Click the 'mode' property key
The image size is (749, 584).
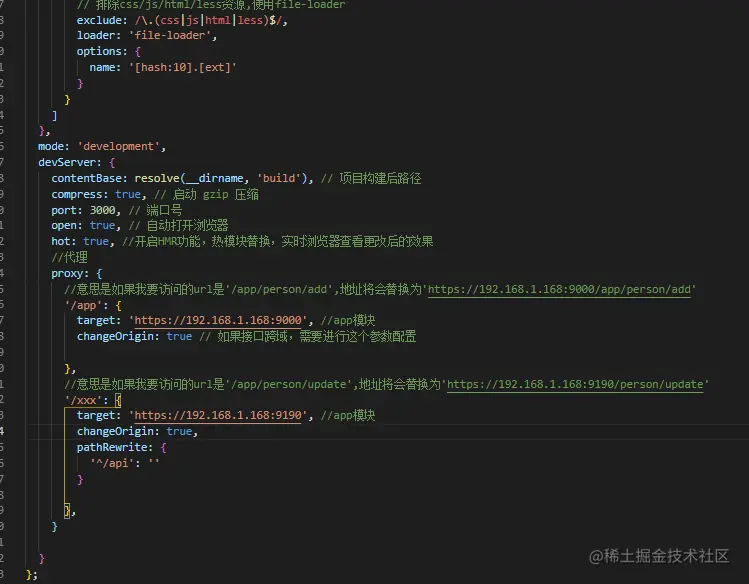tap(51, 146)
